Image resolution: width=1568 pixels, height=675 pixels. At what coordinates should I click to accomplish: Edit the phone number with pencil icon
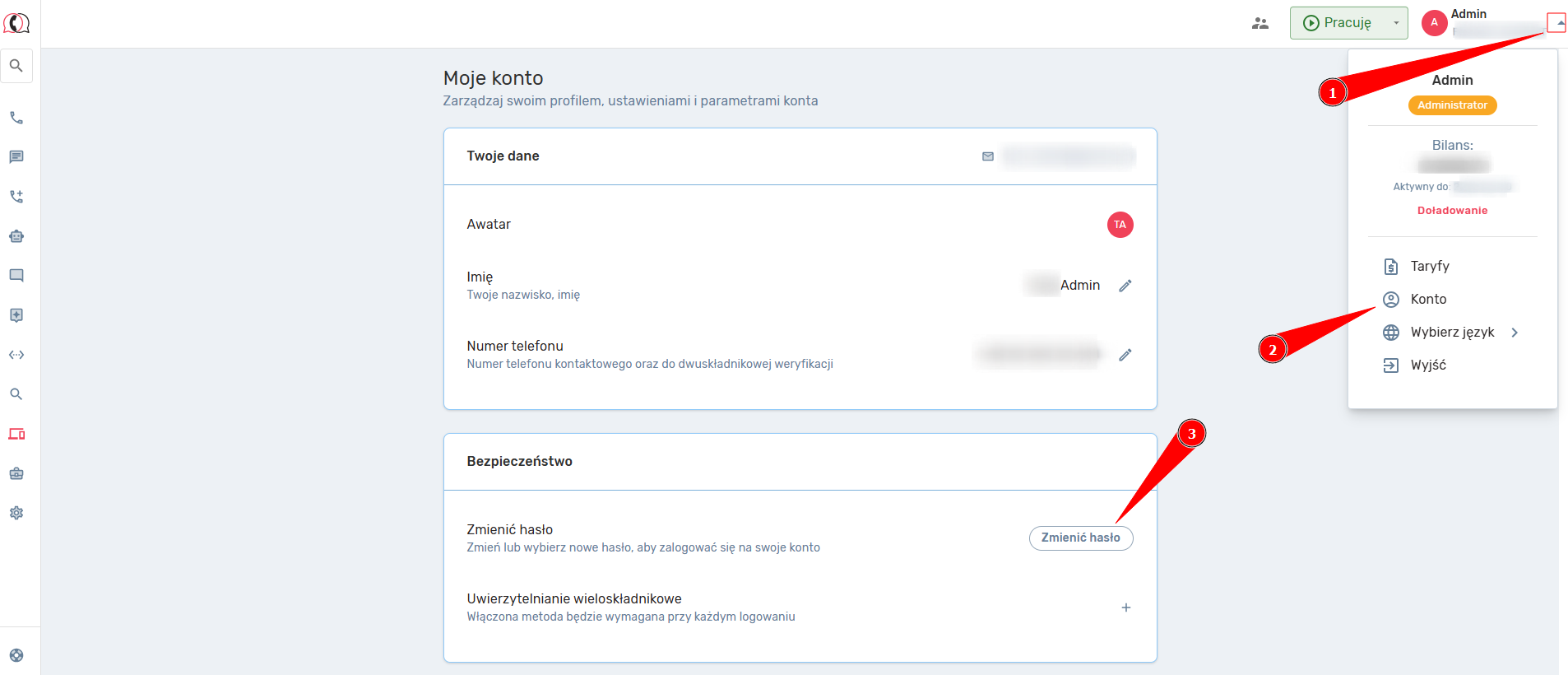[x=1125, y=355]
